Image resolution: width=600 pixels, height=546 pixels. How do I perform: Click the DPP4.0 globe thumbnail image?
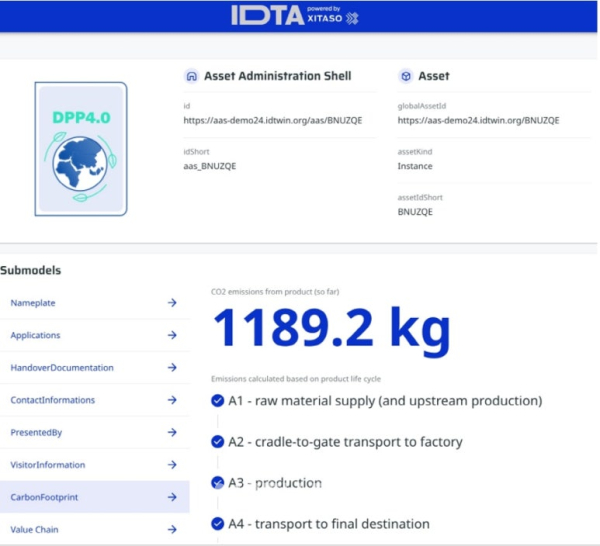tap(81, 150)
